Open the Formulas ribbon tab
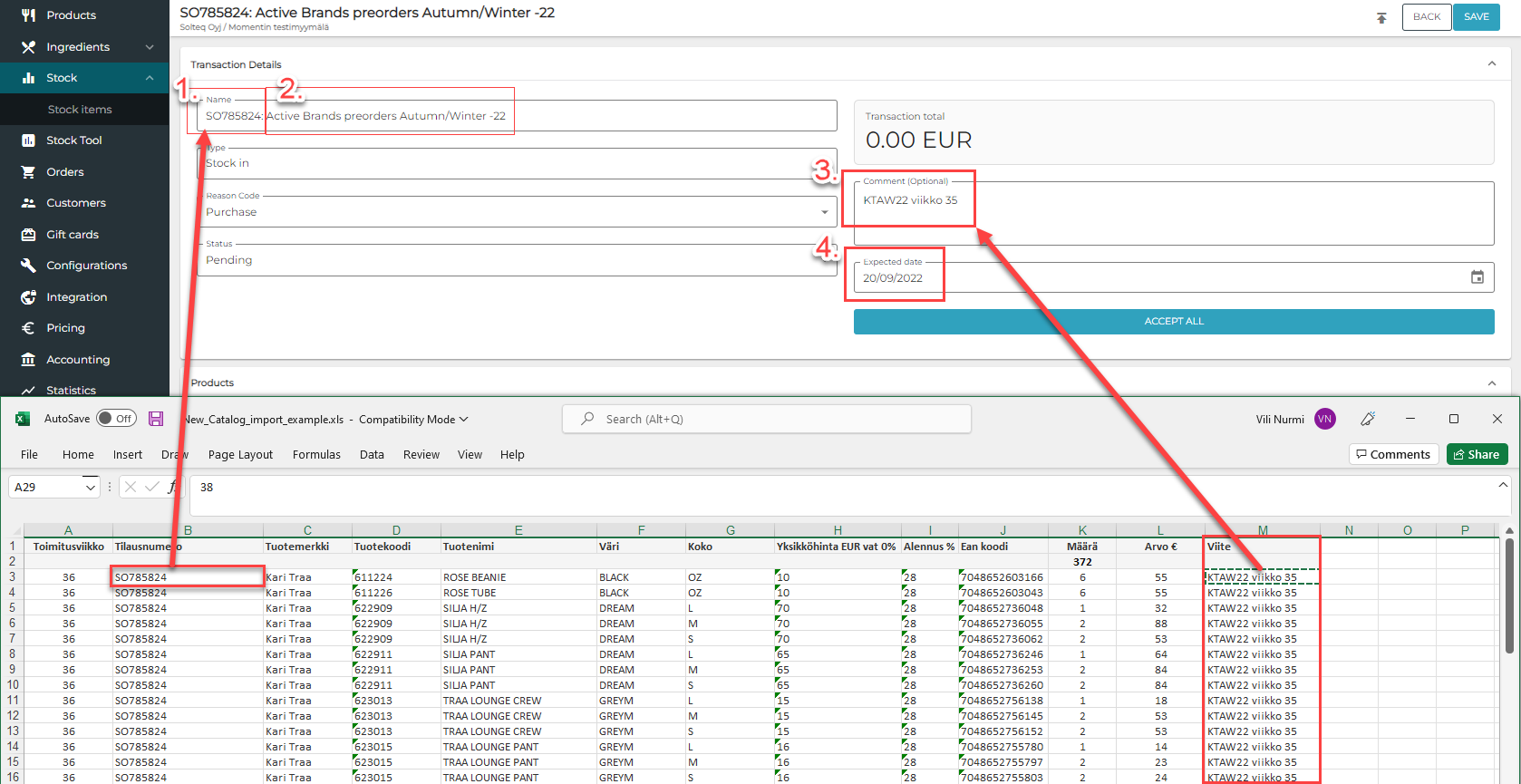This screenshot has height=784, width=1521. coord(316,455)
